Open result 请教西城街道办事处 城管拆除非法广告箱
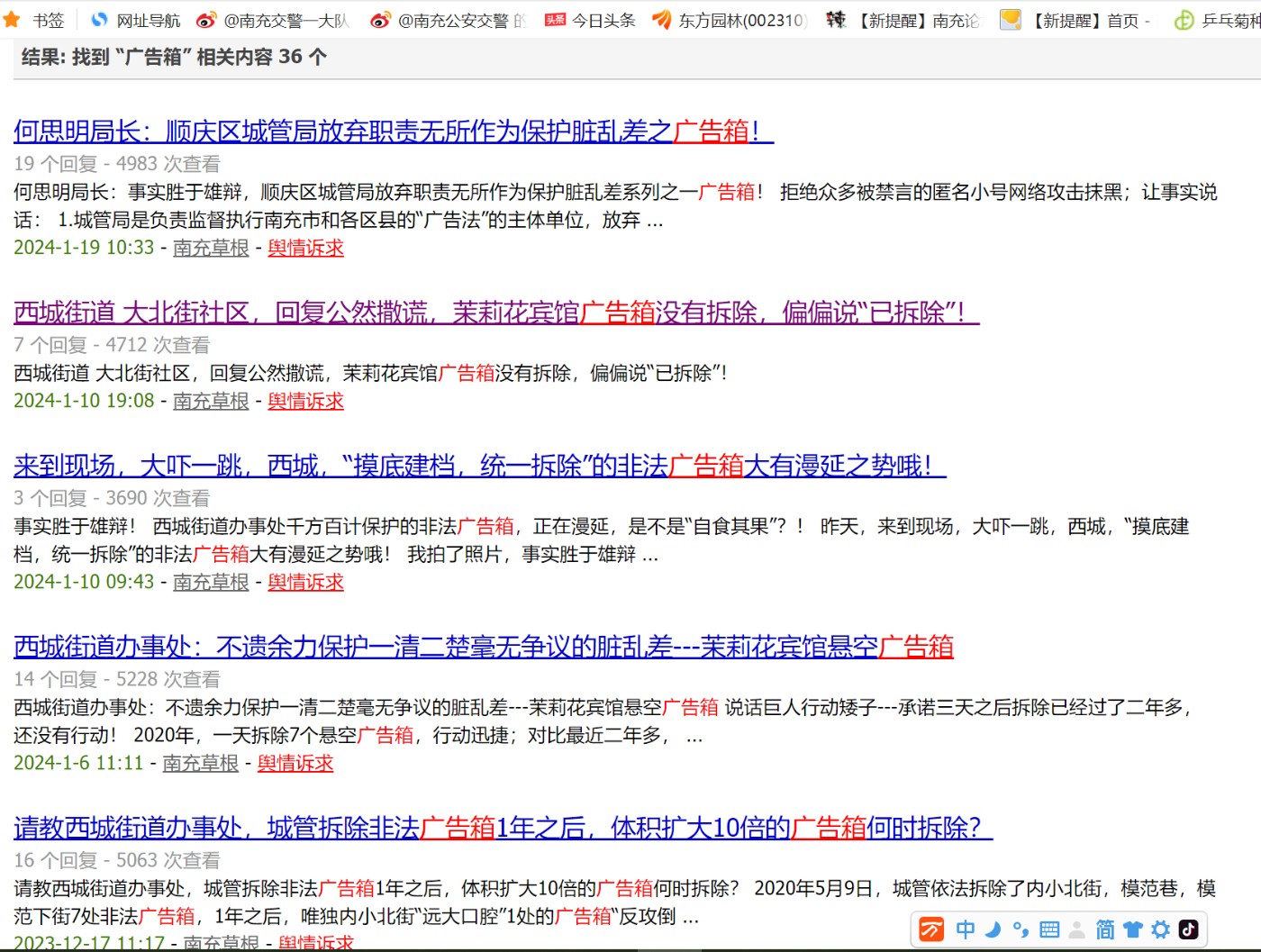Screen dimensions: 1261x952 point(503,827)
